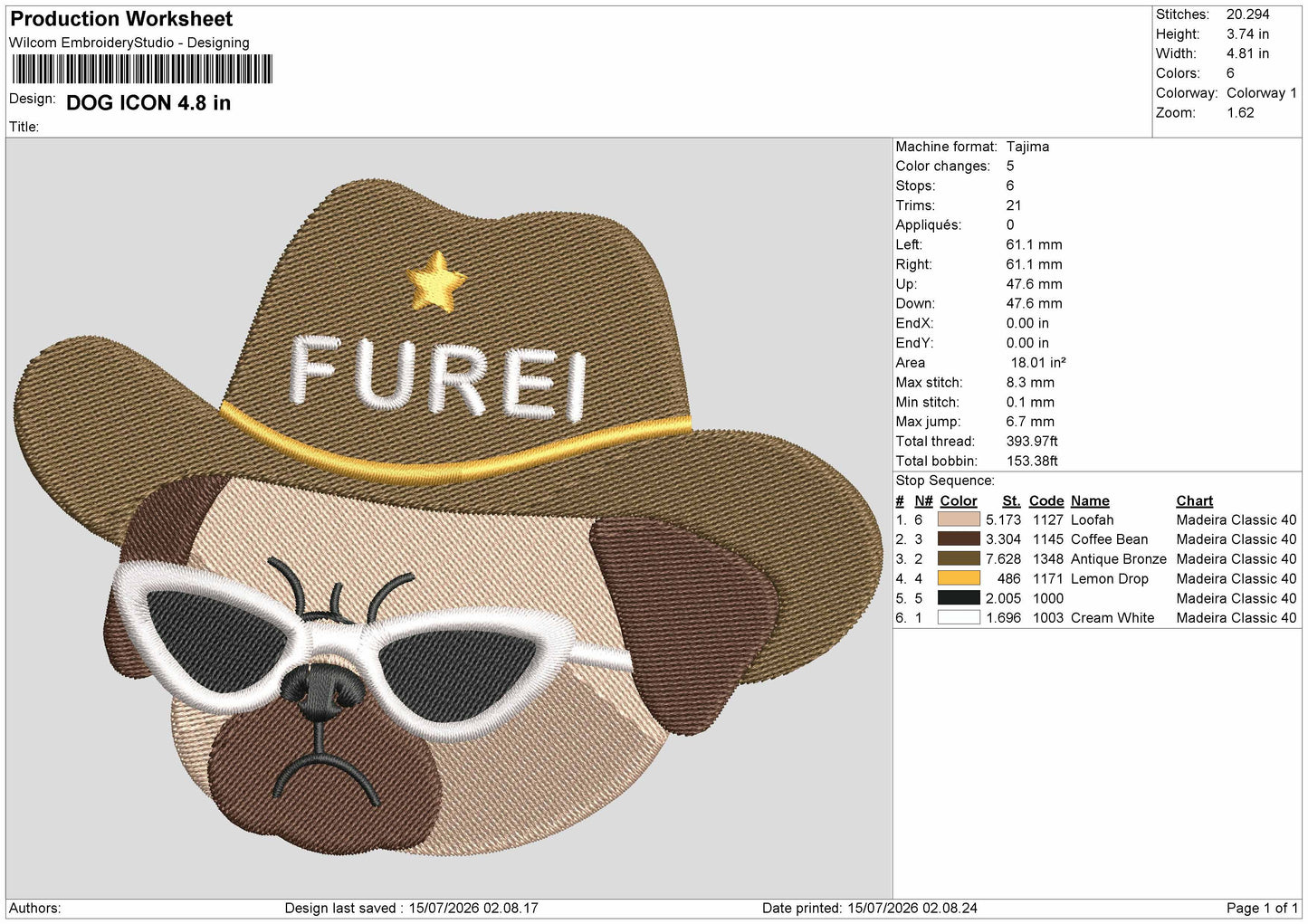Click the black 1000 color swatch

tap(959, 598)
